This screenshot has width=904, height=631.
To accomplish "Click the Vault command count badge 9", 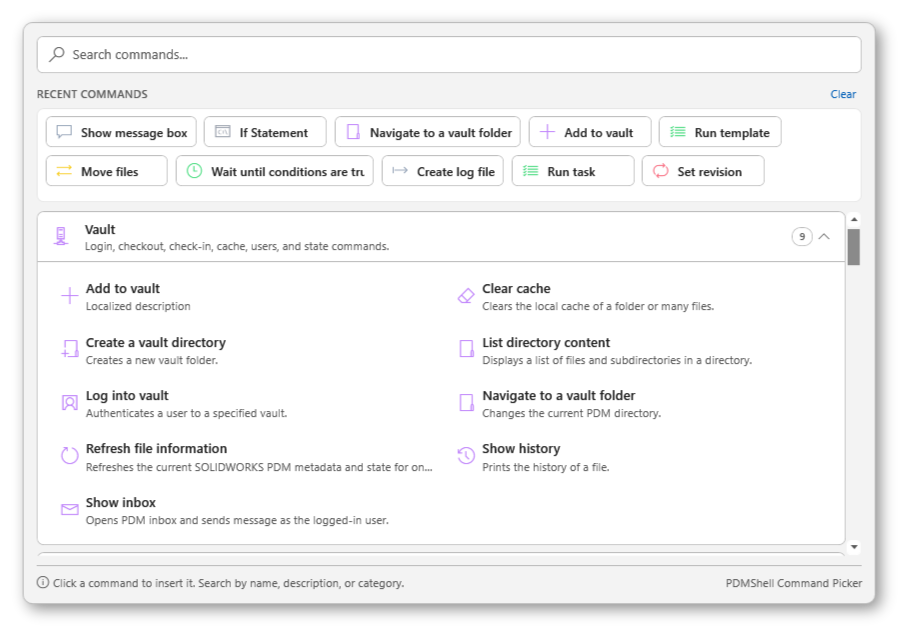I will 802,236.
